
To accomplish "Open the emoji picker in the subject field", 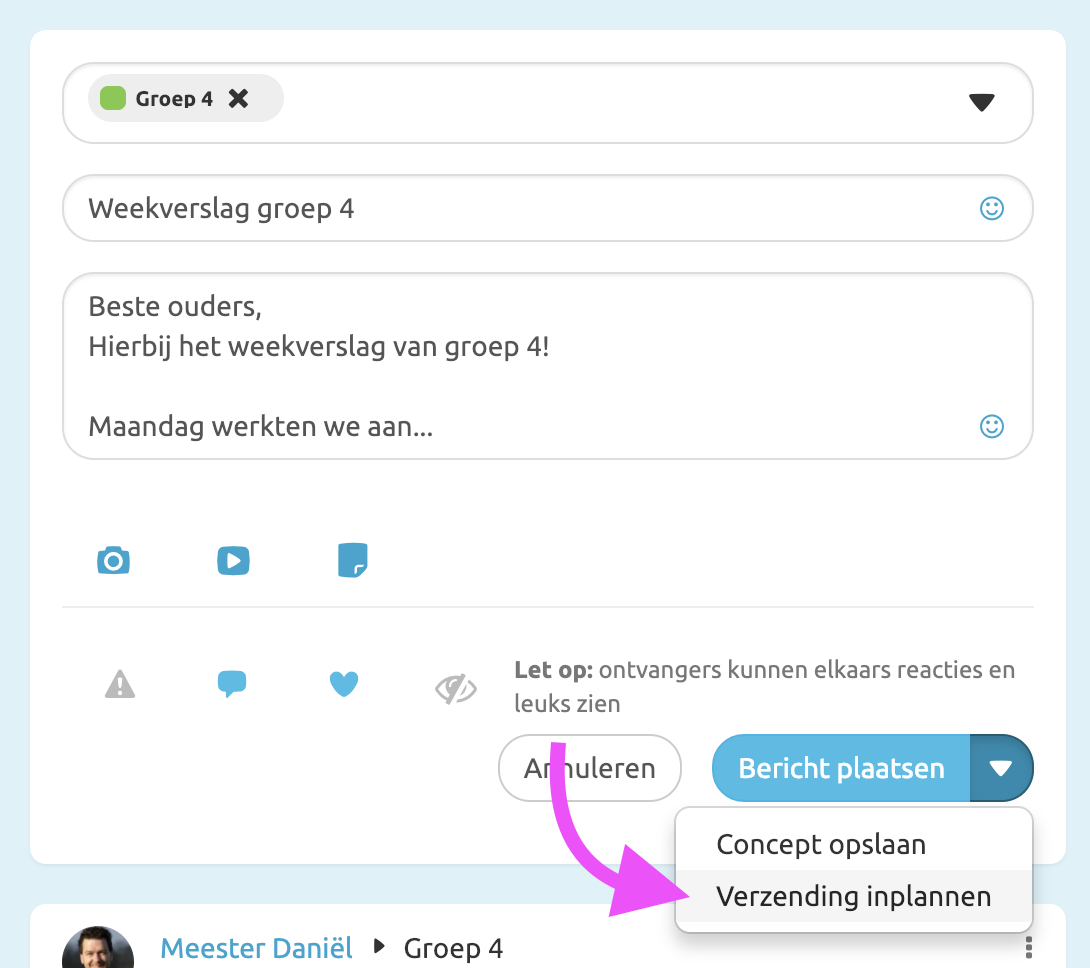I will click(x=991, y=208).
